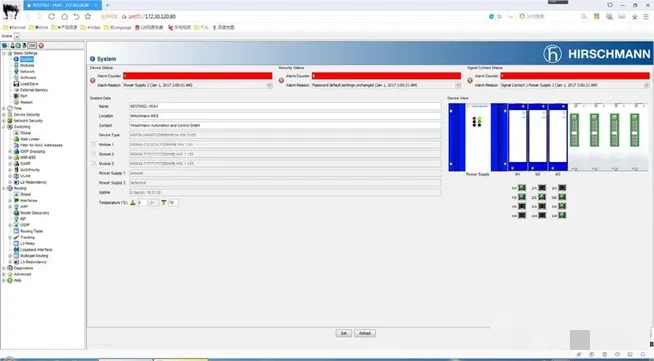
Task: Open the Port icon in Basic Settings
Action: coord(16,96)
